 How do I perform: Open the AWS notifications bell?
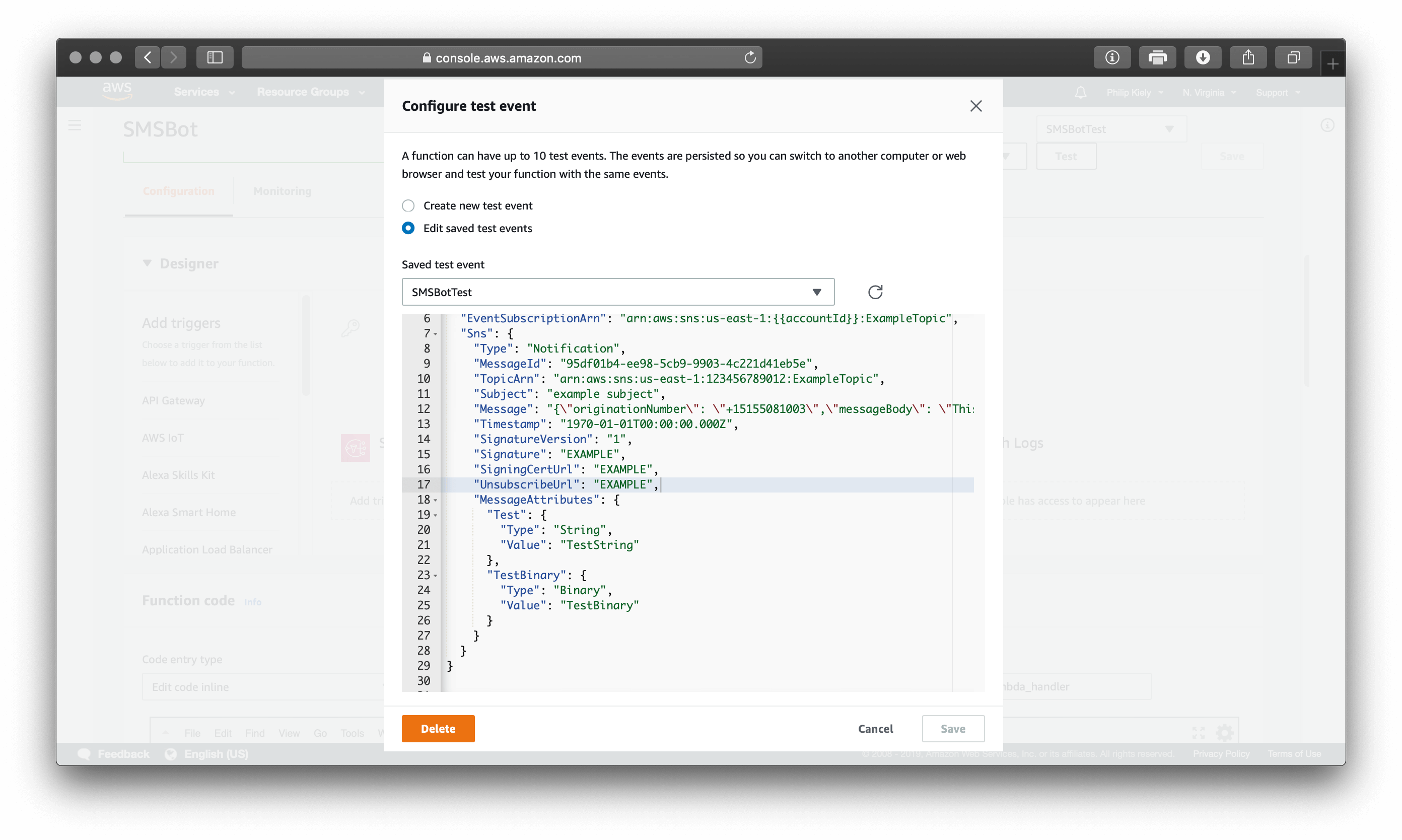coord(1080,92)
